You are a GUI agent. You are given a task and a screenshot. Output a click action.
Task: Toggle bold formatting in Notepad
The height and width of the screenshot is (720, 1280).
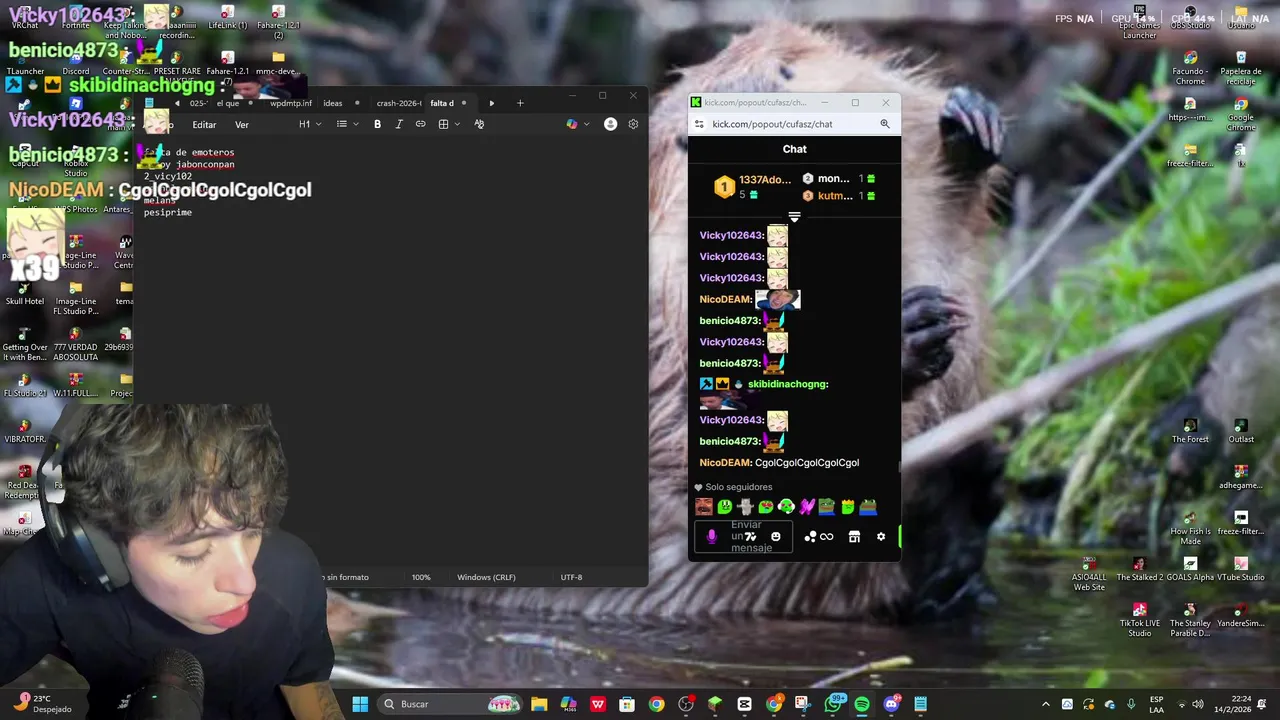[377, 124]
